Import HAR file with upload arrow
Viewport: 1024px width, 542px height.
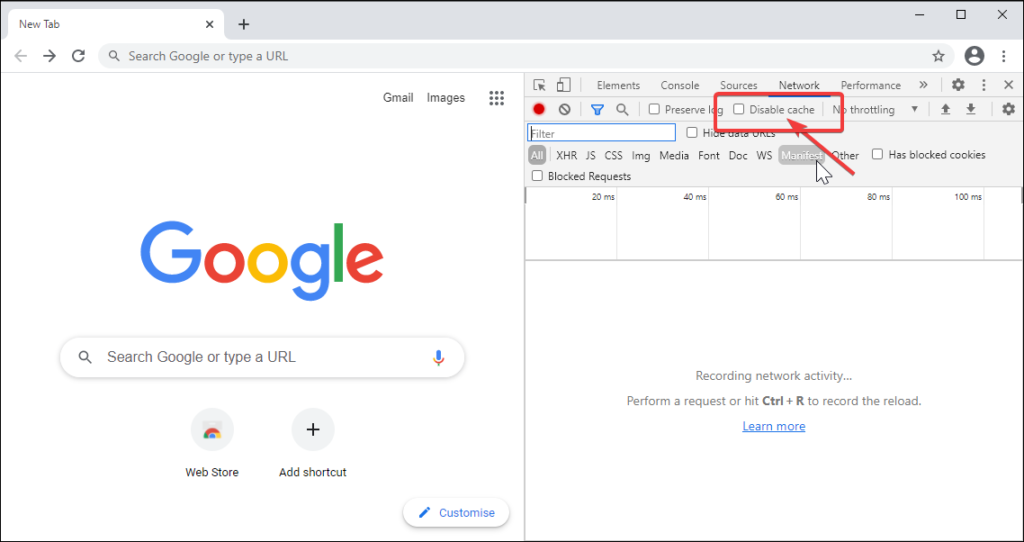(945, 110)
